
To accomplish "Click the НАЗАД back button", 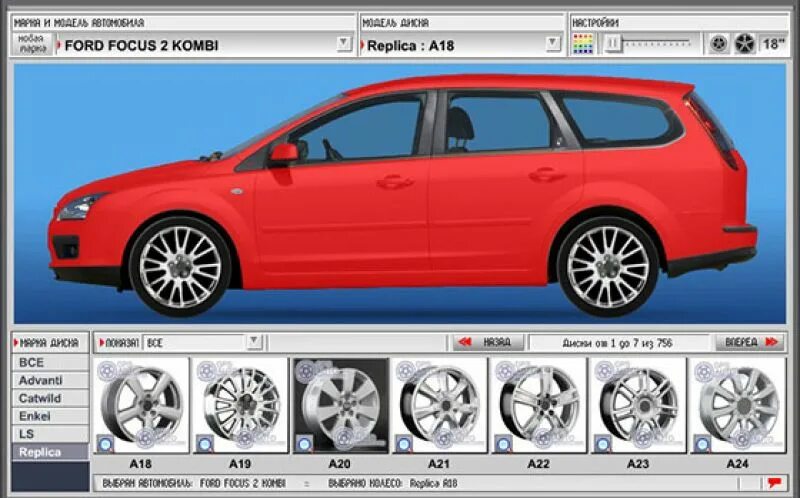I will (488, 342).
